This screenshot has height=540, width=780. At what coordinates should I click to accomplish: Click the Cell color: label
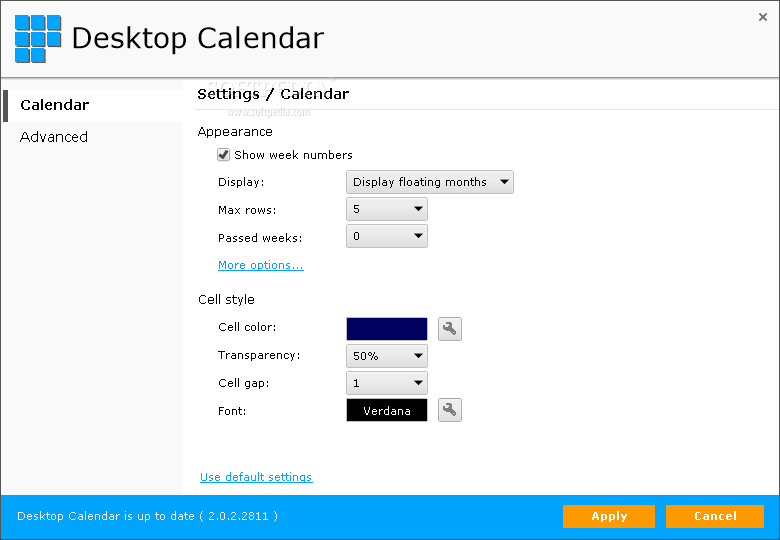pyautogui.click(x=247, y=327)
